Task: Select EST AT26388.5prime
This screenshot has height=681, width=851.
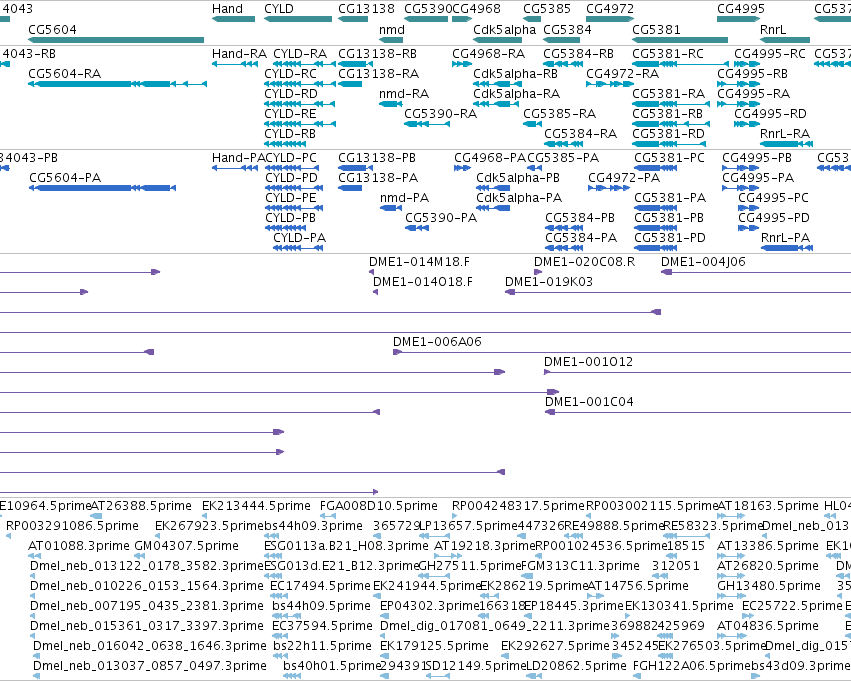Action: (141, 506)
